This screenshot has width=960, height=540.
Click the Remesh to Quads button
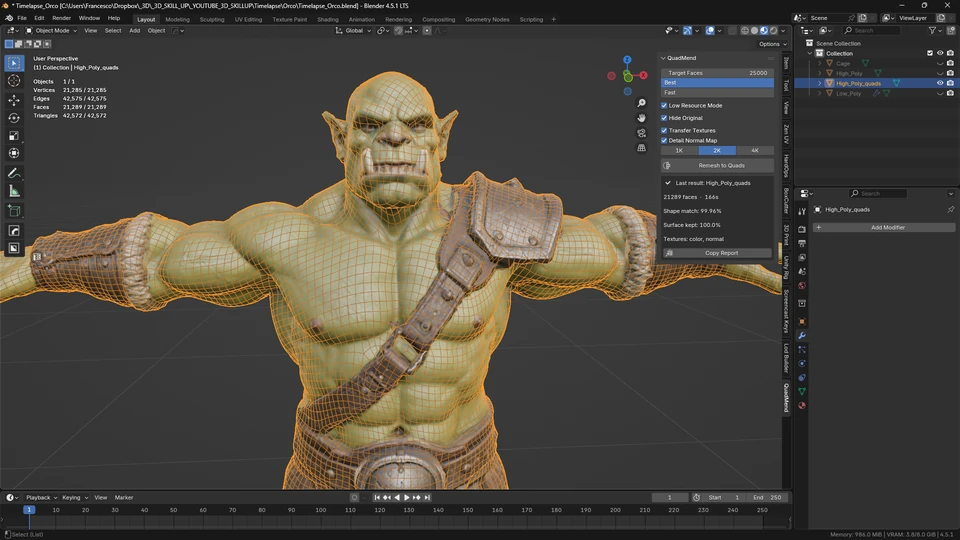click(717, 165)
